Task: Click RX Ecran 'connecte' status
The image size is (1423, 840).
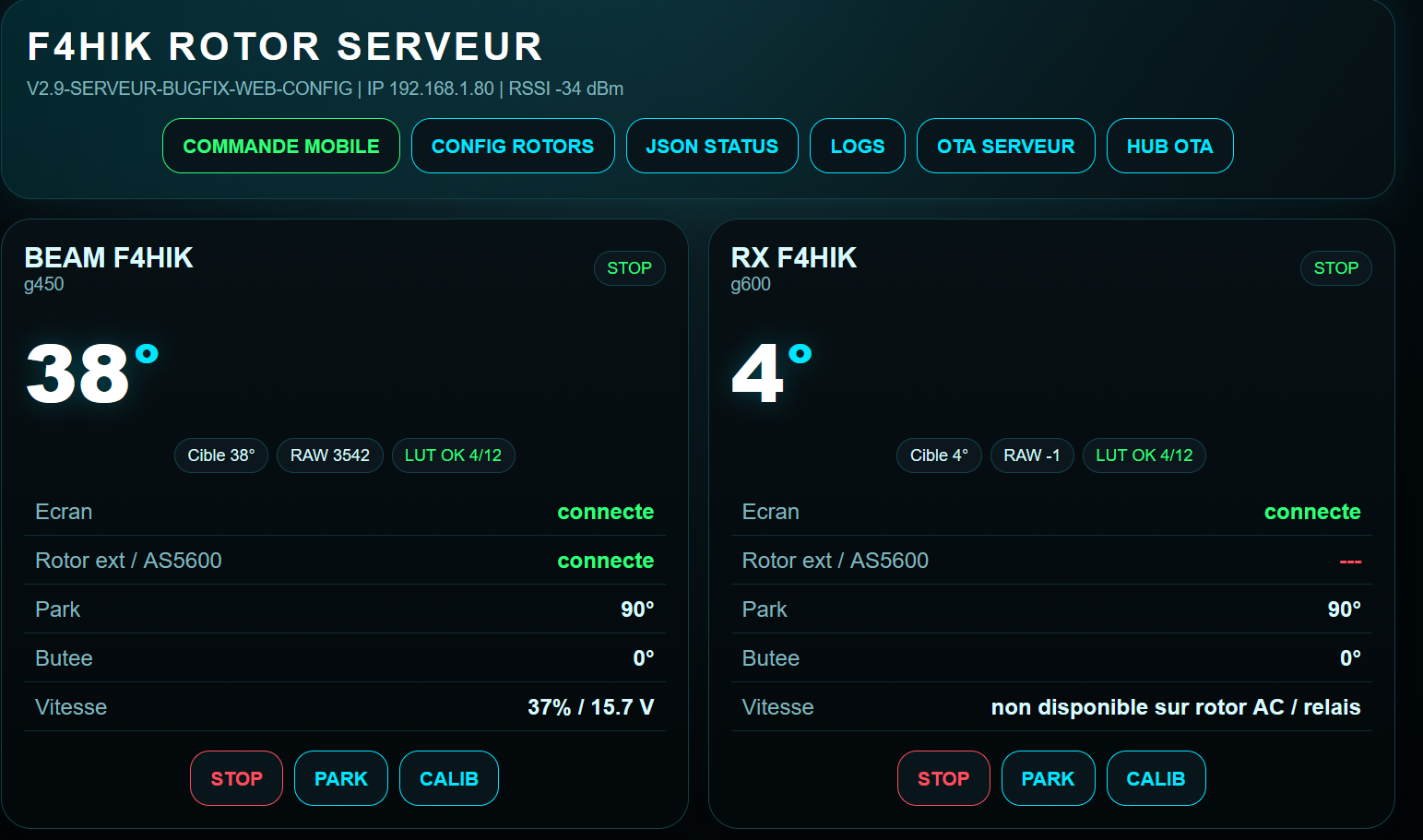Action: tap(1312, 512)
